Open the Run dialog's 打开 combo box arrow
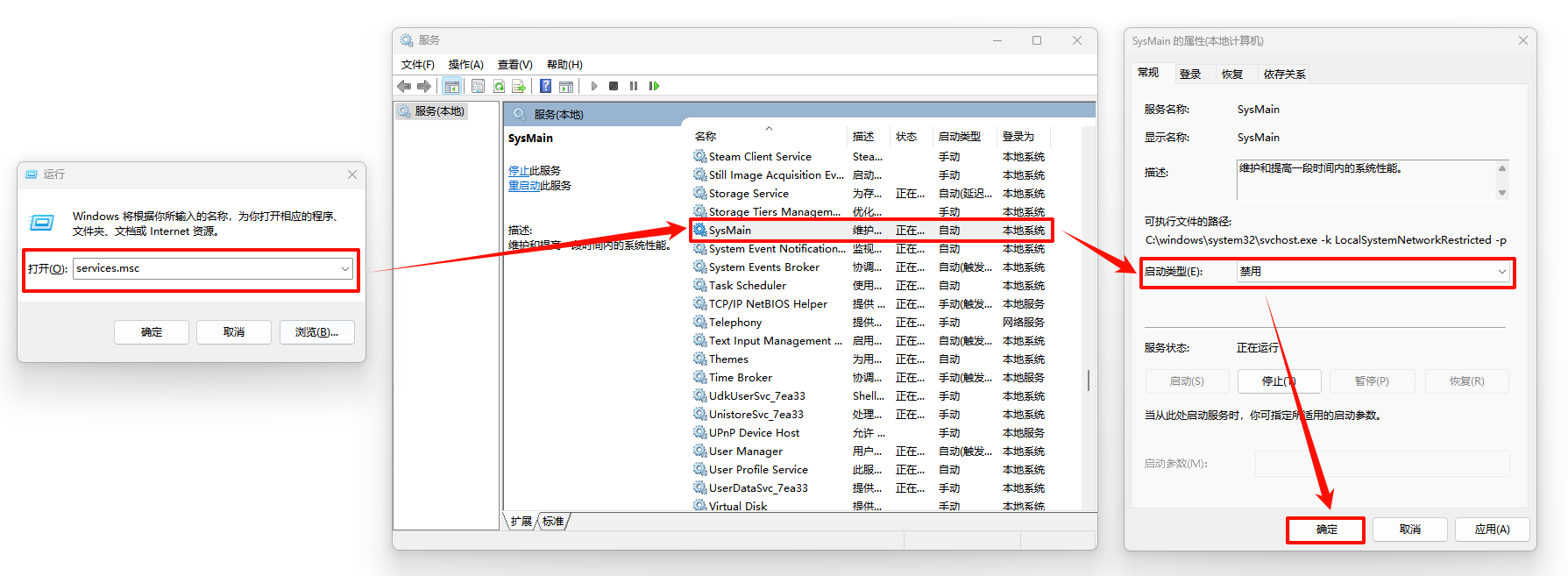 click(x=345, y=268)
